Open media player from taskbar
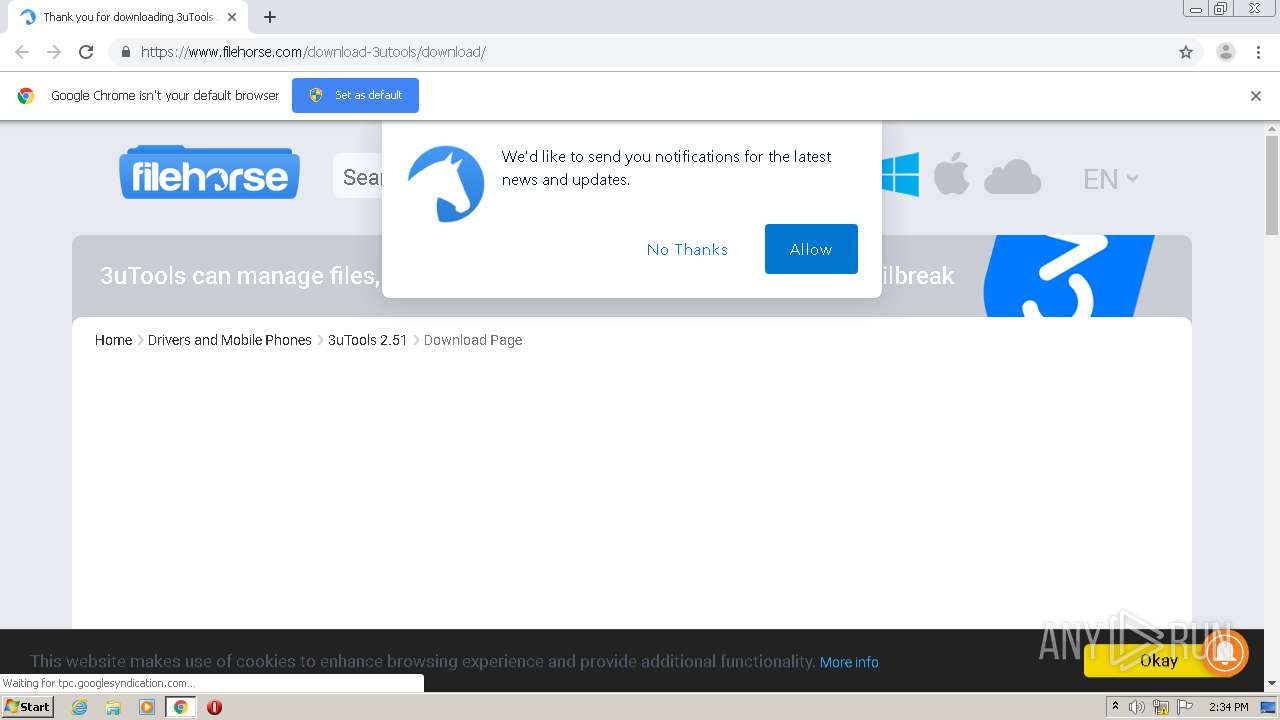 [x=147, y=707]
